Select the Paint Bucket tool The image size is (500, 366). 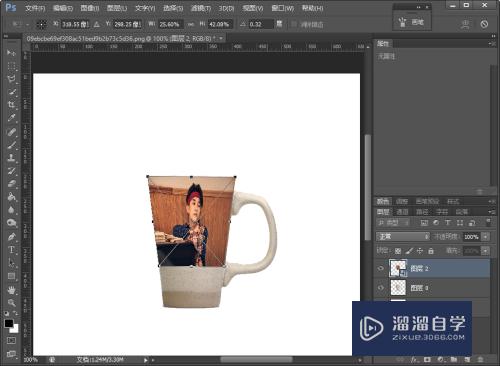click(11, 197)
